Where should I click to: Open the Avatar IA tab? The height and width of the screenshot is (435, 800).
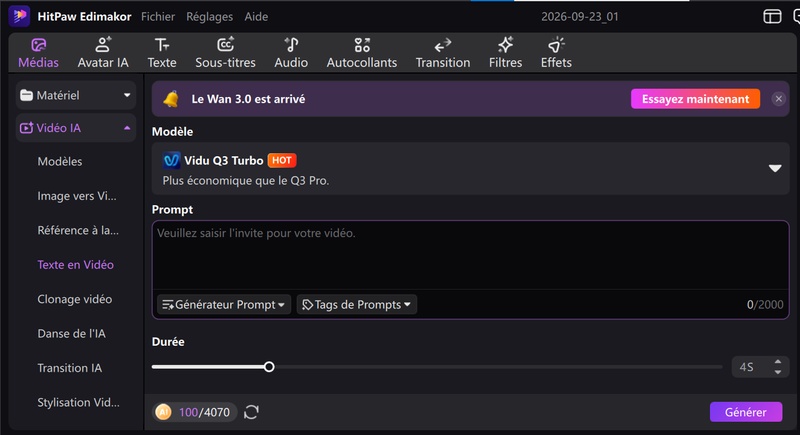click(103, 53)
